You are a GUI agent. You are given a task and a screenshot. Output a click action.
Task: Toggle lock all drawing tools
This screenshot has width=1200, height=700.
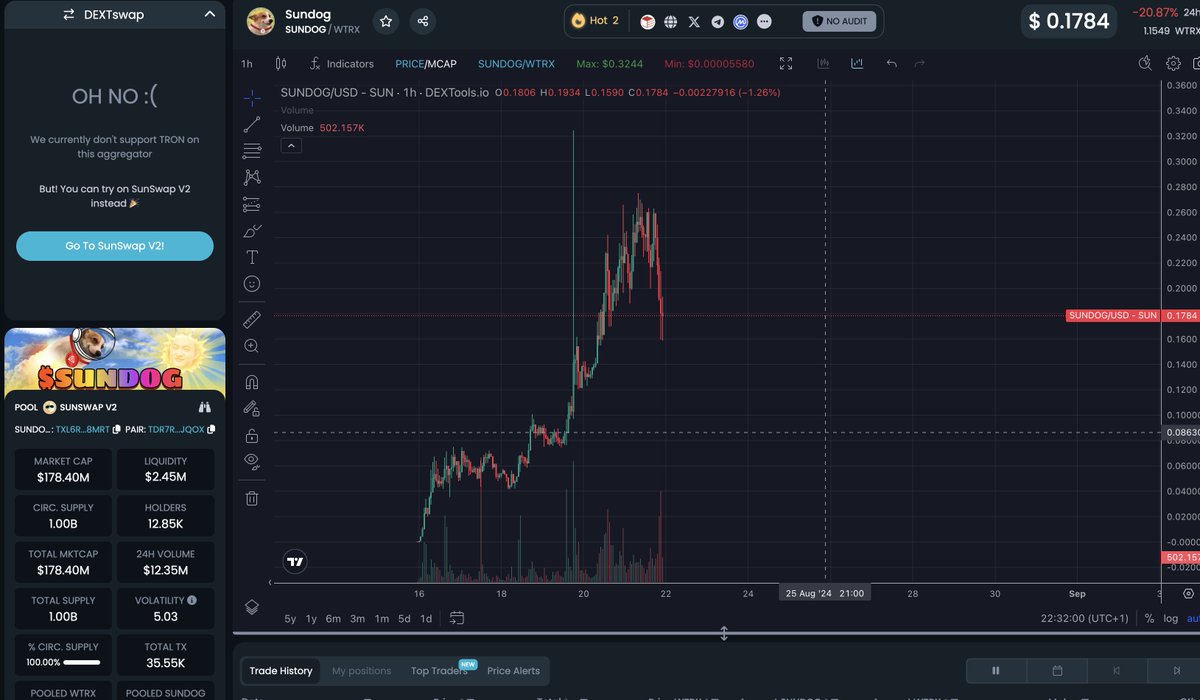coord(252,435)
